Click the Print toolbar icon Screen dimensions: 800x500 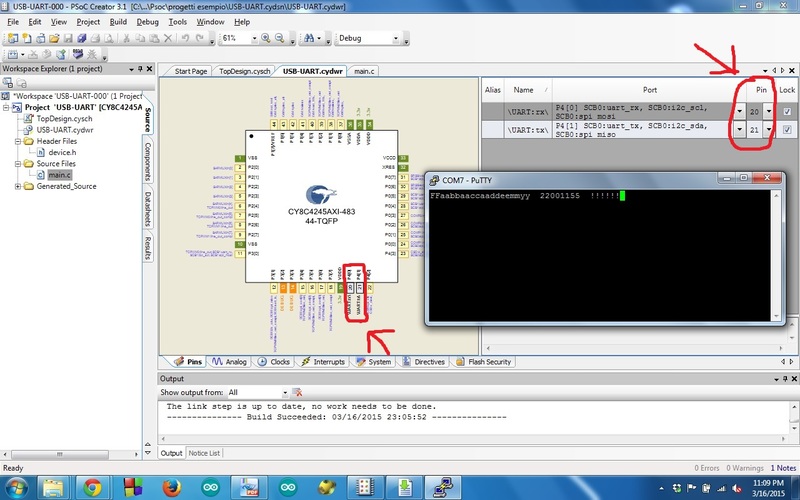[95, 38]
